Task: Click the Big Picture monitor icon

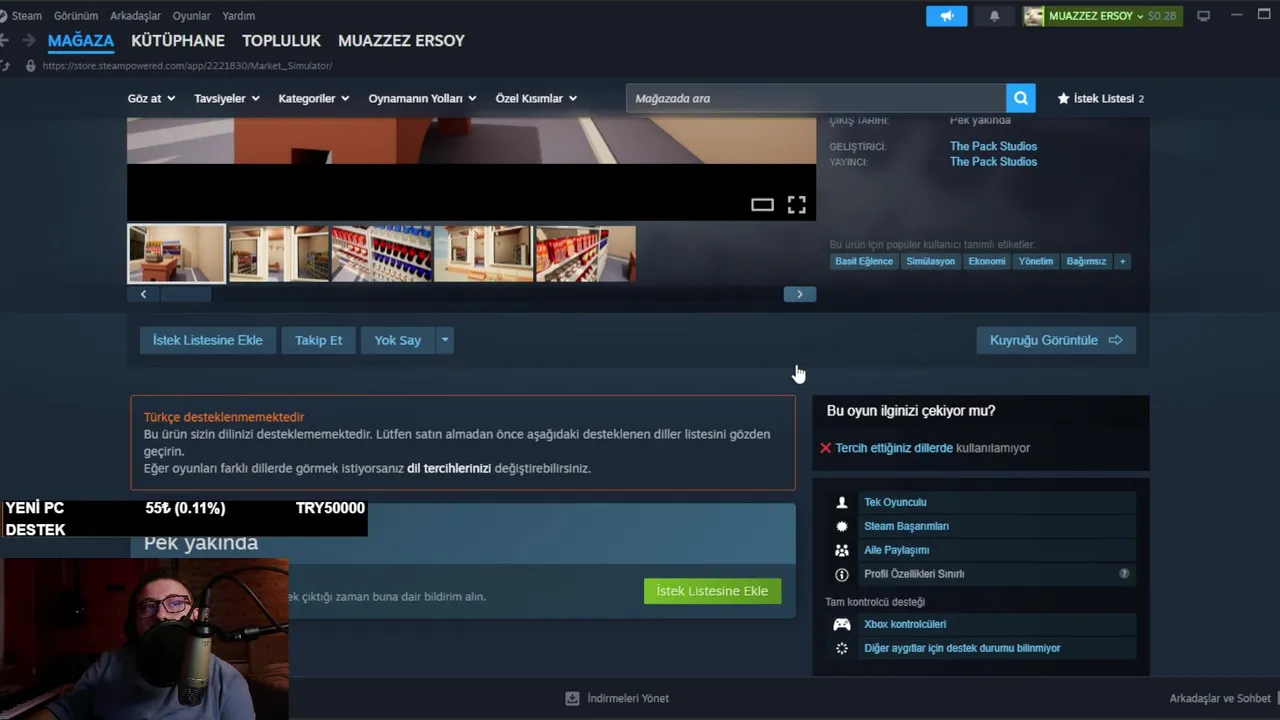Action: pyautogui.click(x=1204, y=16)
